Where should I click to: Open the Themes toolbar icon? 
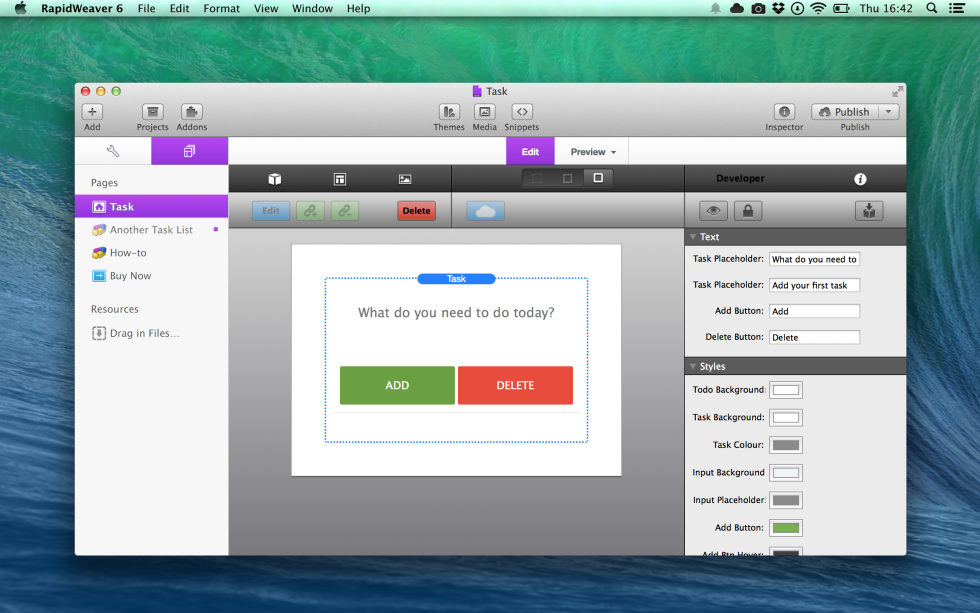tap(449, 112)
